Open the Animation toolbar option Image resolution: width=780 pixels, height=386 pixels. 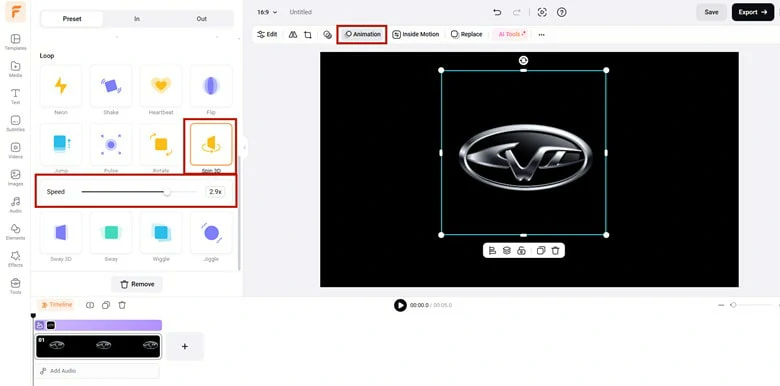tap(362, 34)
